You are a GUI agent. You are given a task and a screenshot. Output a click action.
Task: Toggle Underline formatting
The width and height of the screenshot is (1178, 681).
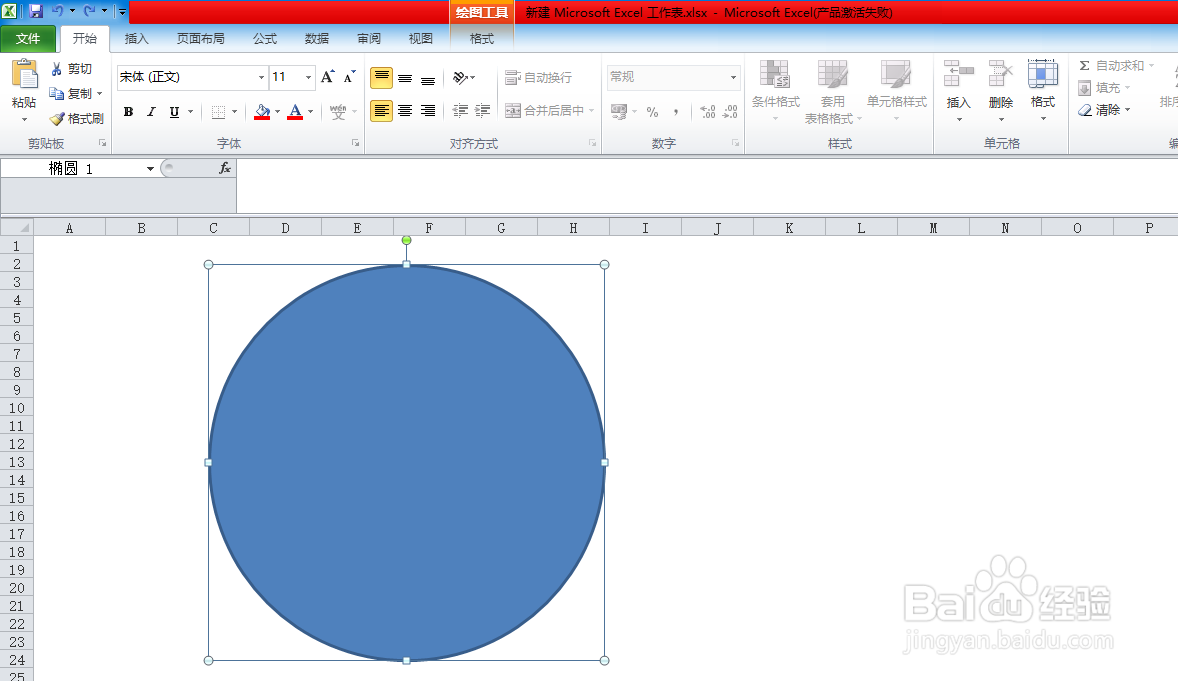click(x=174, y=112)
